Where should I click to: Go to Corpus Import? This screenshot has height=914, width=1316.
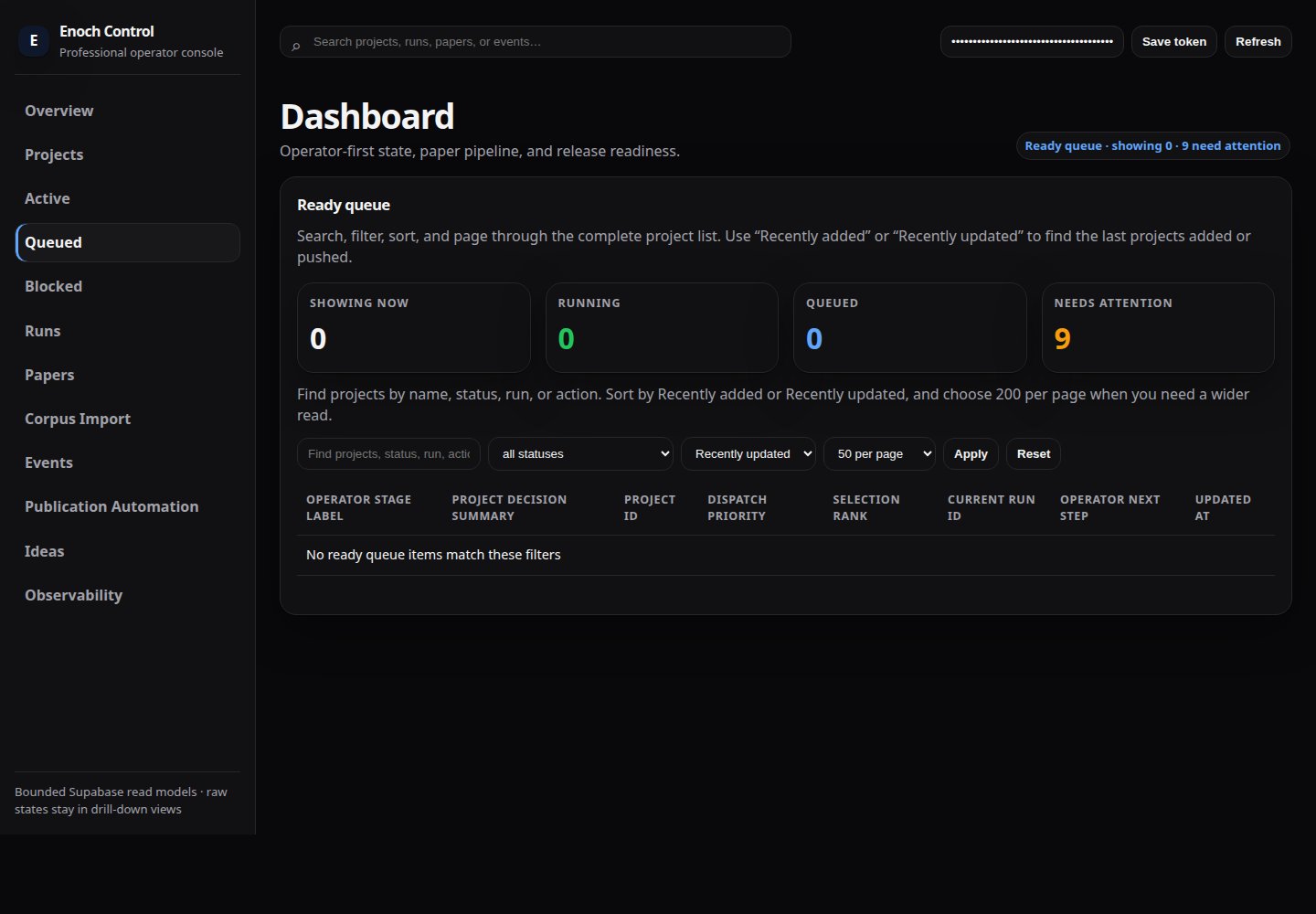(128, 419)
